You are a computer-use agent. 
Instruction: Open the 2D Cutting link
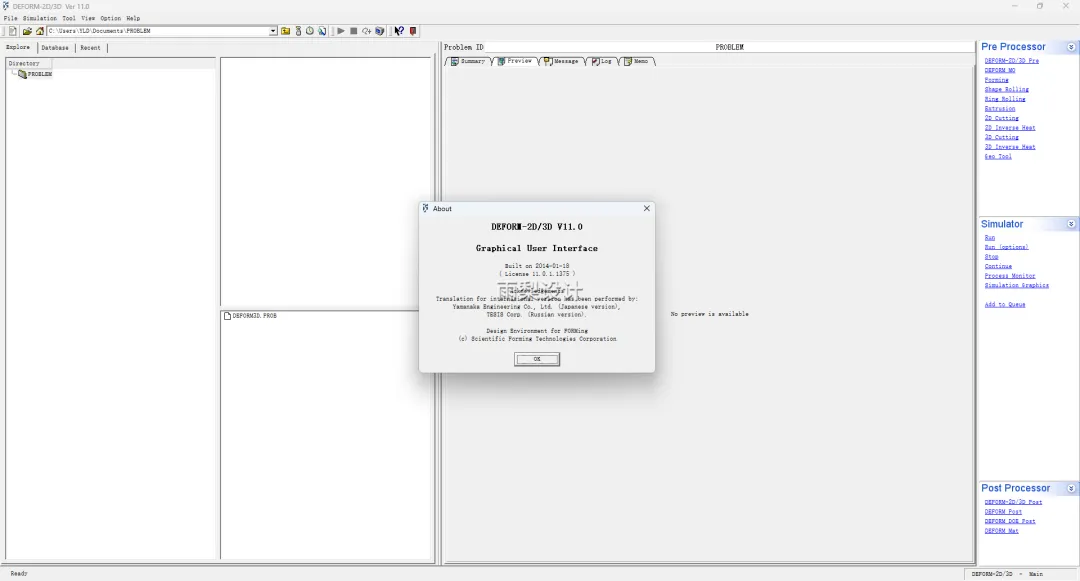[1001, 118]
